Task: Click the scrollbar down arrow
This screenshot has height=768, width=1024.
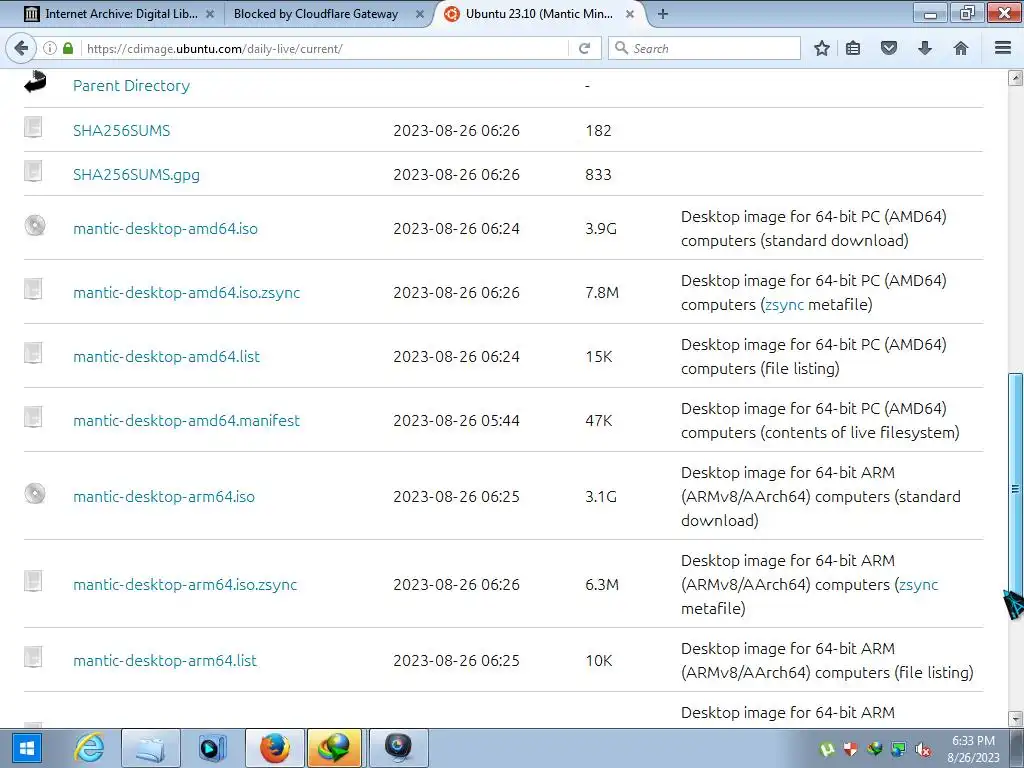Action: pos(1015,718)
